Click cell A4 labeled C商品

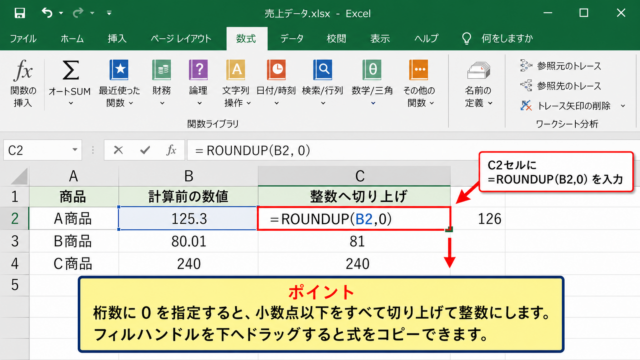(73, 263)
